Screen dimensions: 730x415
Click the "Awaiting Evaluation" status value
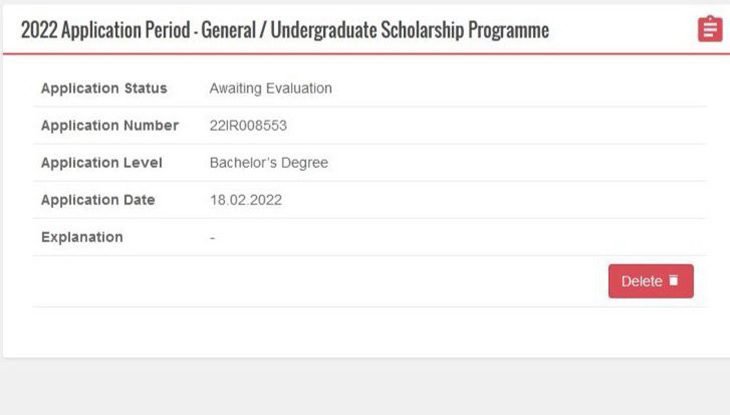pos(270,88)
